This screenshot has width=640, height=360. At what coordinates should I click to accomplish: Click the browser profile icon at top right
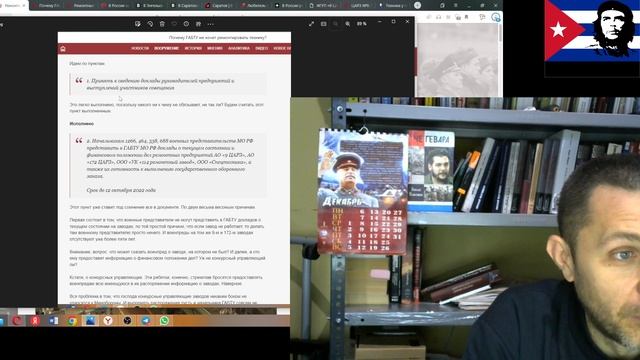pyautogui.click(x=496, y=17)
